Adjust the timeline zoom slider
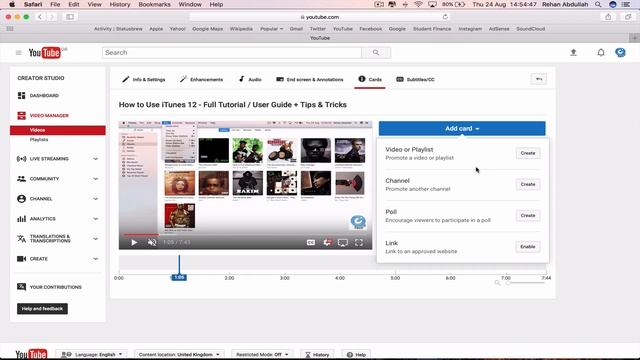Image resolution: width=640 pixels, height=360 pixels. [526, 283]
